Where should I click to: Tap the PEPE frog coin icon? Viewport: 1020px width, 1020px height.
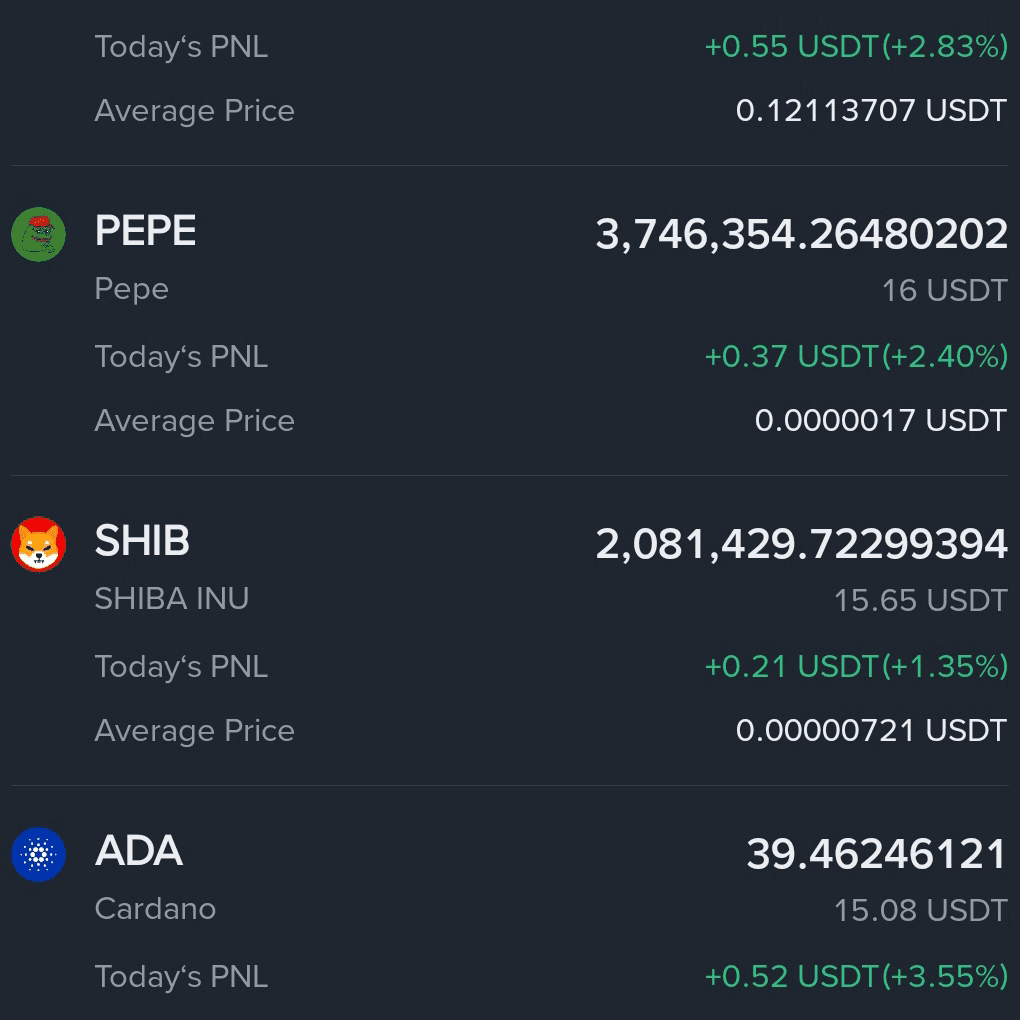pos(38,234)
